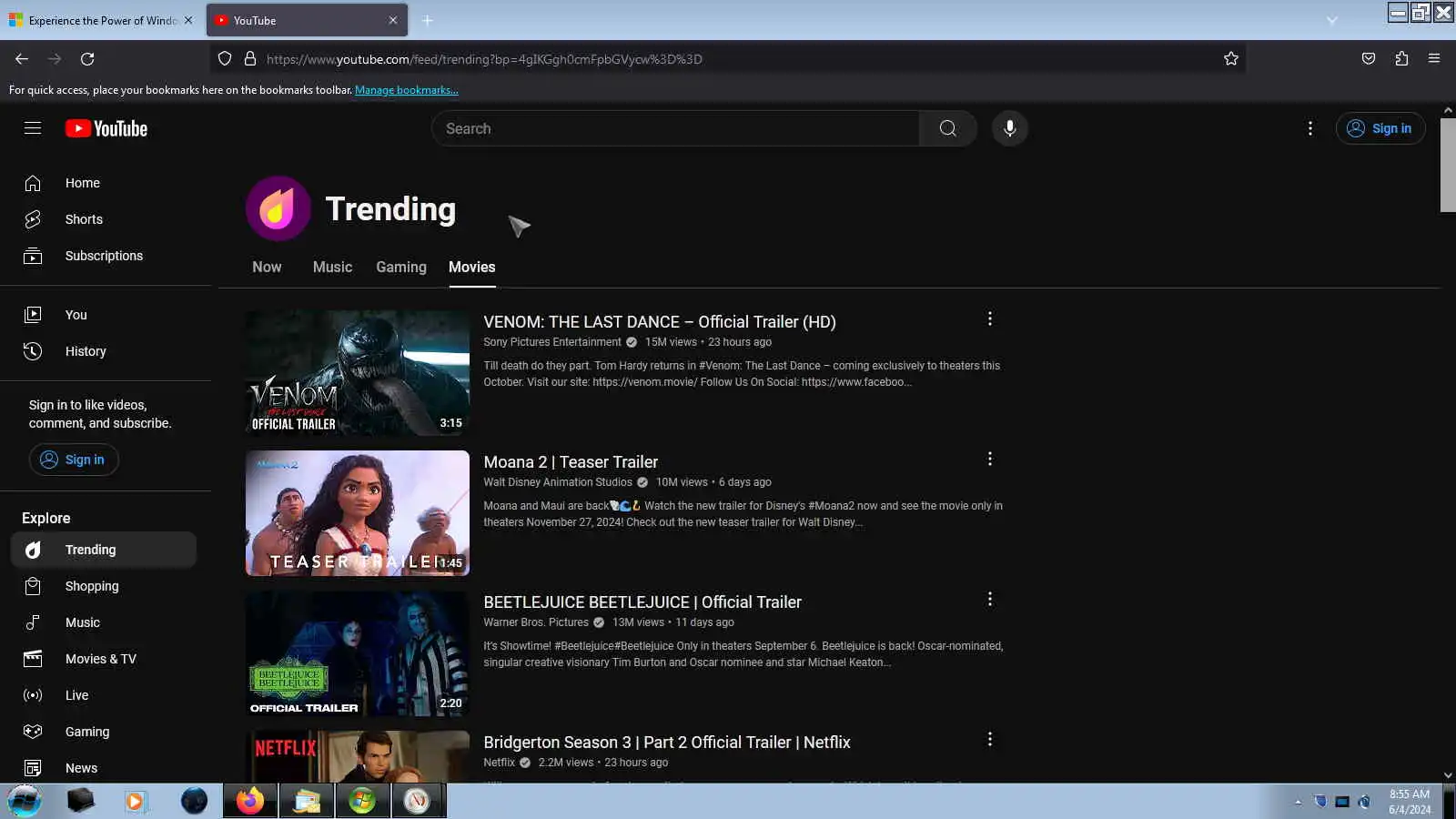Screen dimensions: 1456x819
Task: Click the Firefox taskbar icon
Action: tap(249, 801)
